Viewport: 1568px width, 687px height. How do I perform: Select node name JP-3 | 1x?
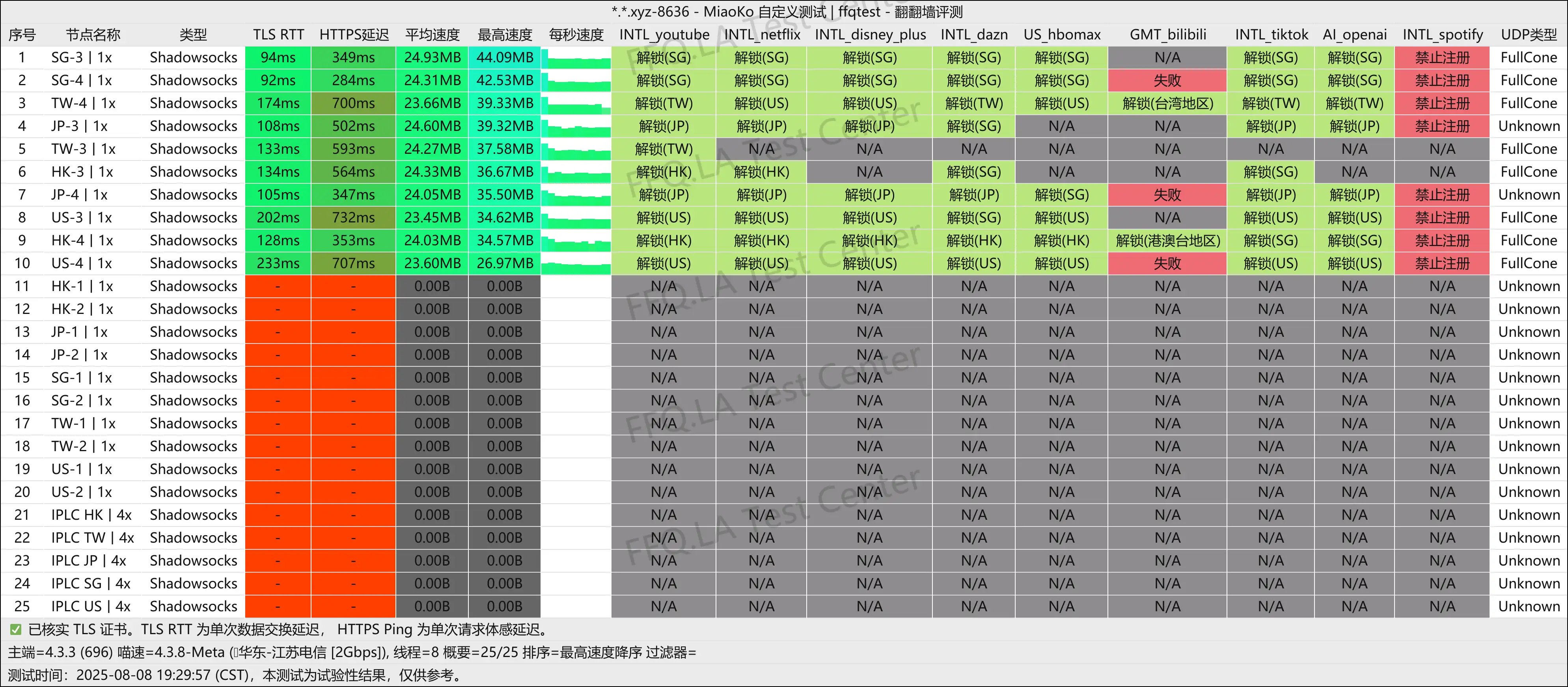79,126
